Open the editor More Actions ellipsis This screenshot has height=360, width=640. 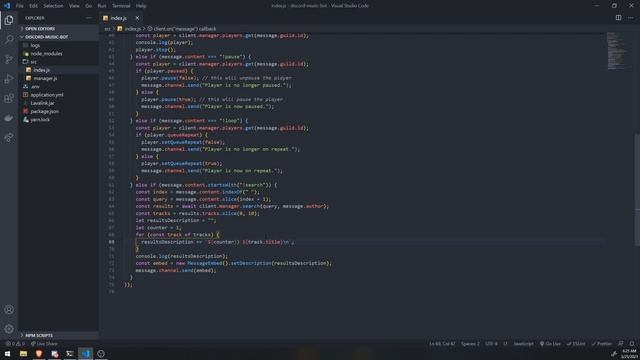[631, 18]
